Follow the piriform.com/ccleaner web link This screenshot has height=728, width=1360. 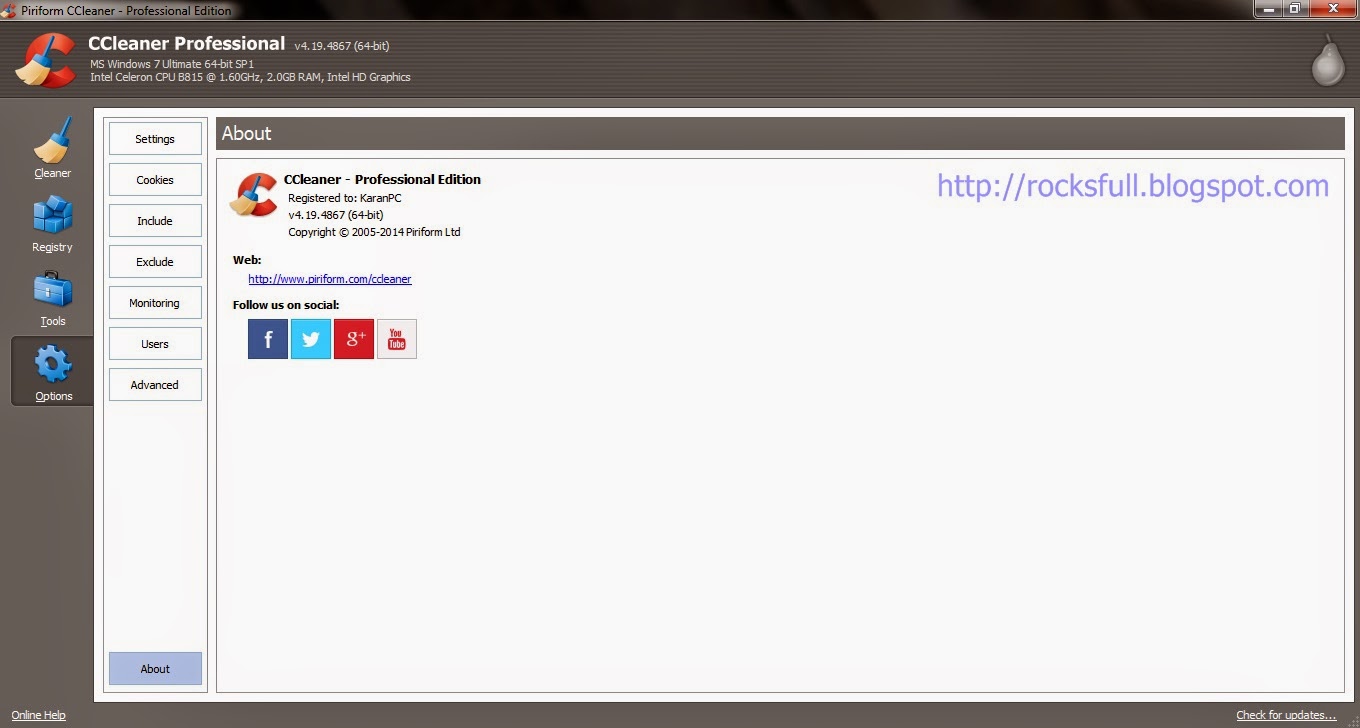point(330,278)
